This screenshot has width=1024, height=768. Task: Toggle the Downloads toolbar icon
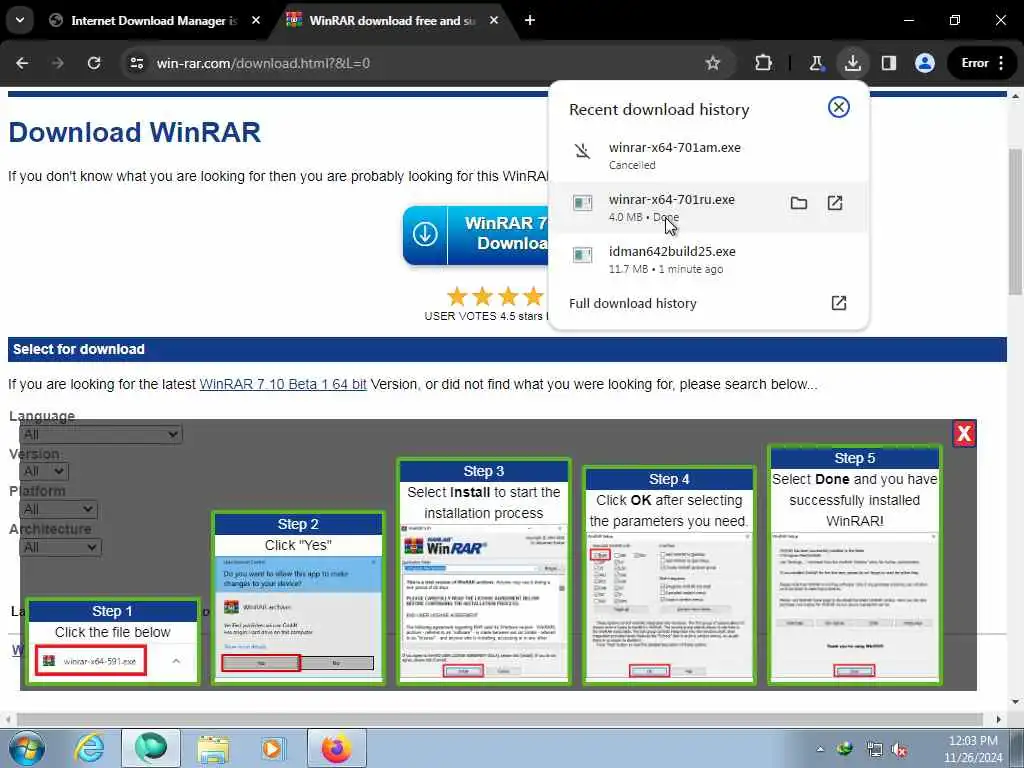tap(852, 63)
